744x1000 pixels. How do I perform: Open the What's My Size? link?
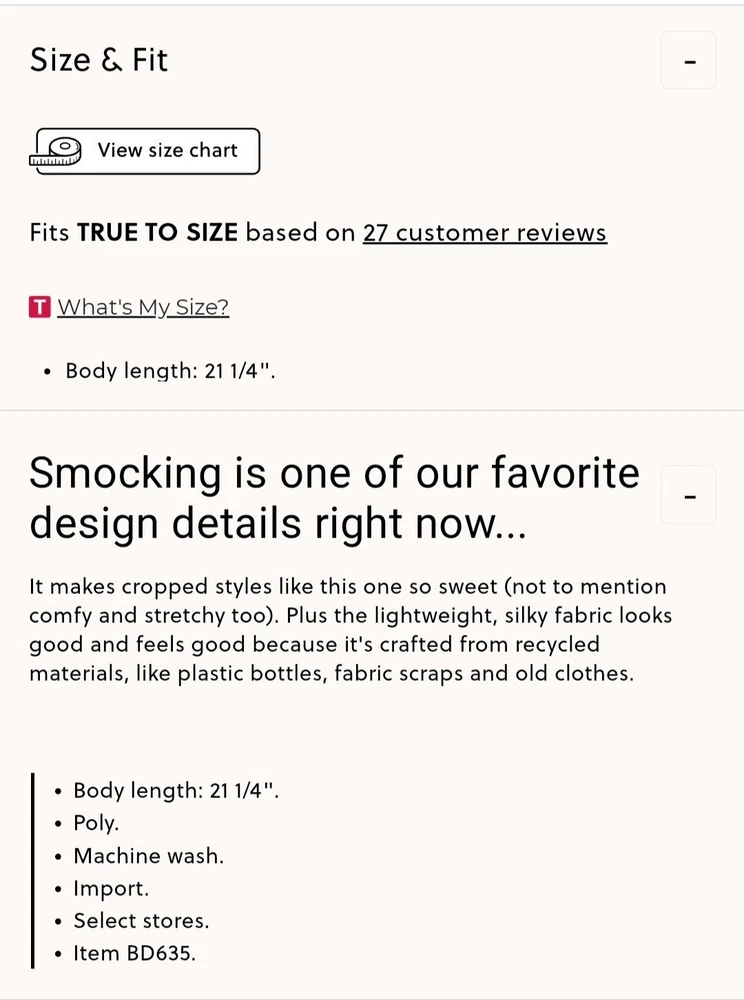click(x=143, y=307)
